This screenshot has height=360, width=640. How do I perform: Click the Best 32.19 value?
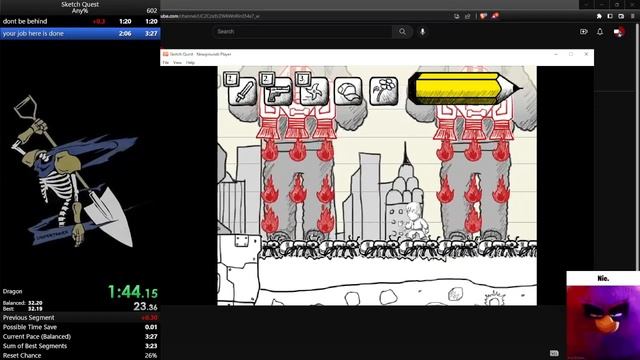coord(35,309)
